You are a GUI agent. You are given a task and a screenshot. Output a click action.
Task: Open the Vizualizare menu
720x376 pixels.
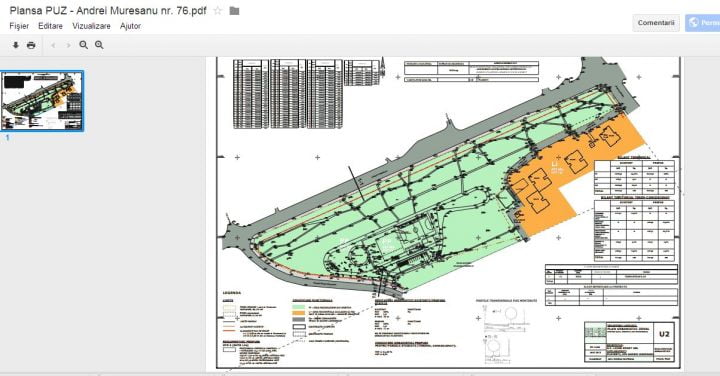91,26
